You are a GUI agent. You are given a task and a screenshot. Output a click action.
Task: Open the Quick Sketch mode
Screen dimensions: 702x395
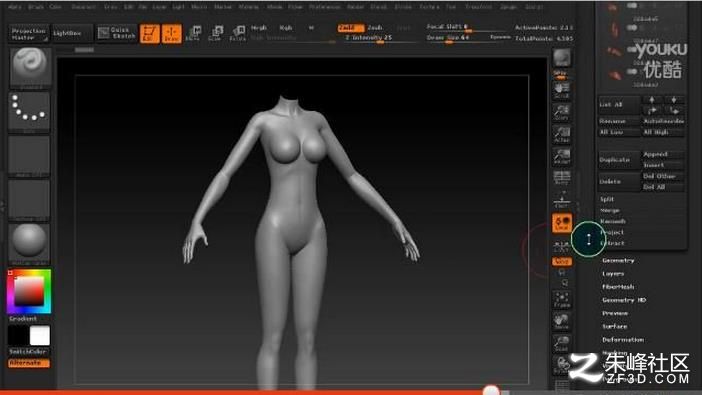[117, 33]
